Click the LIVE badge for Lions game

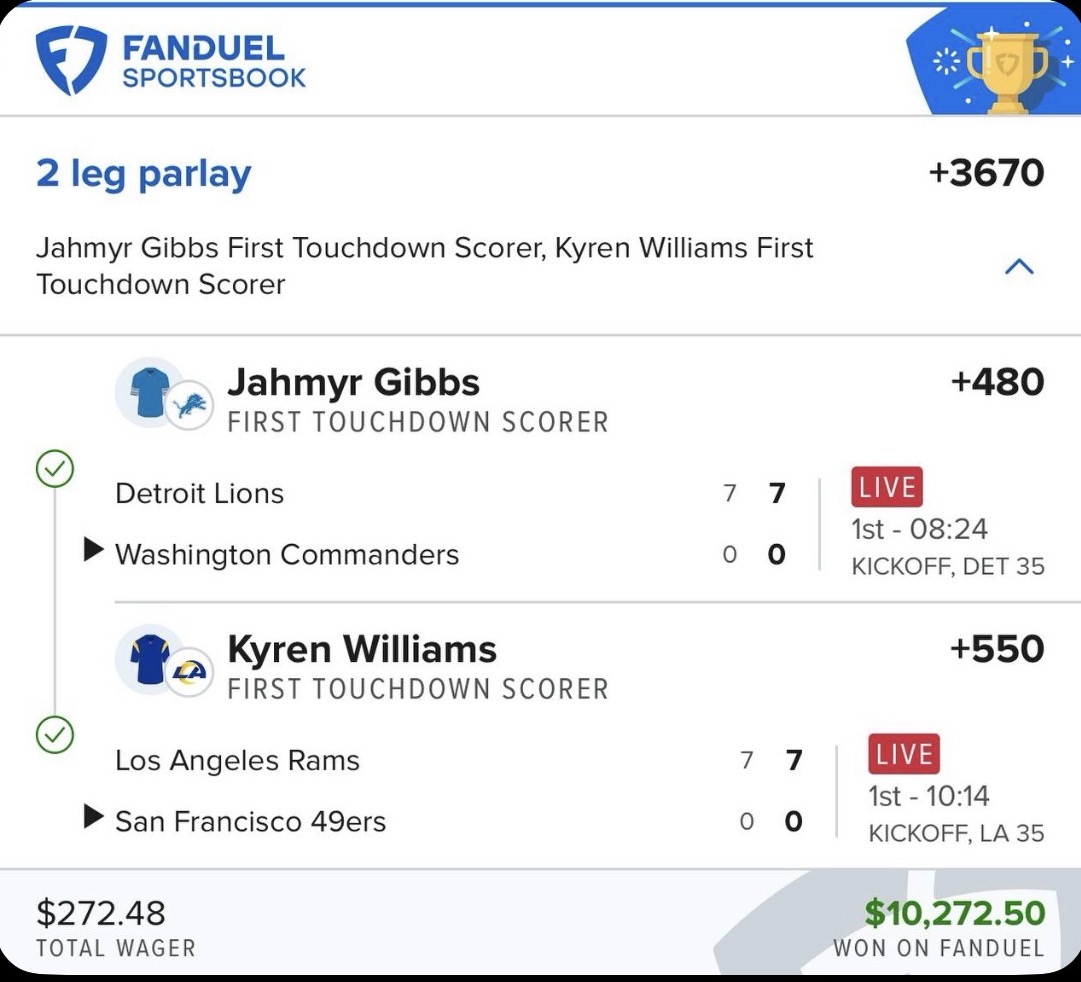pos(887,488)
